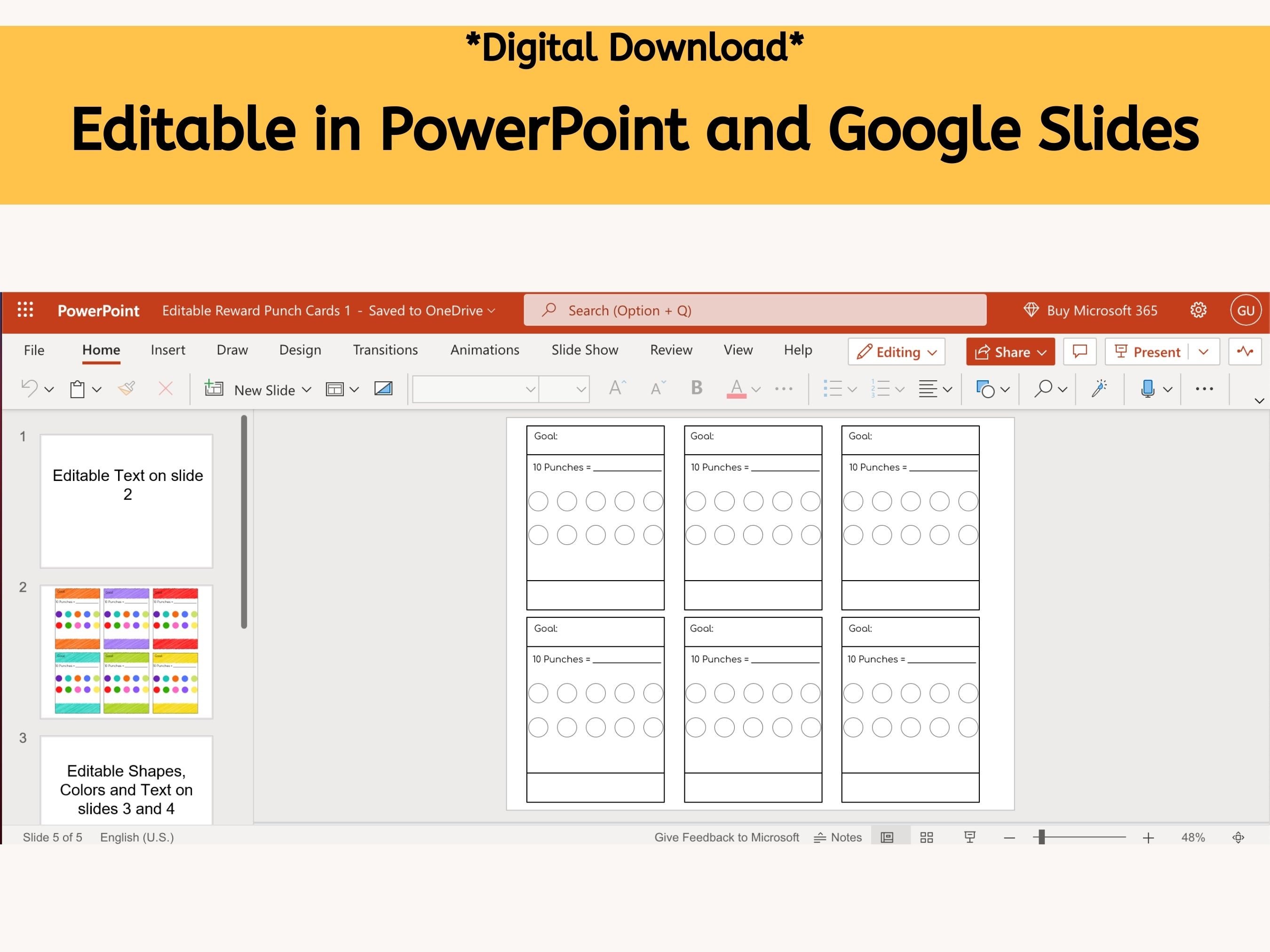Click Give Feedback to Microsoft
The height and width of the screenshot is (952, 1270).
click(726, 837)
